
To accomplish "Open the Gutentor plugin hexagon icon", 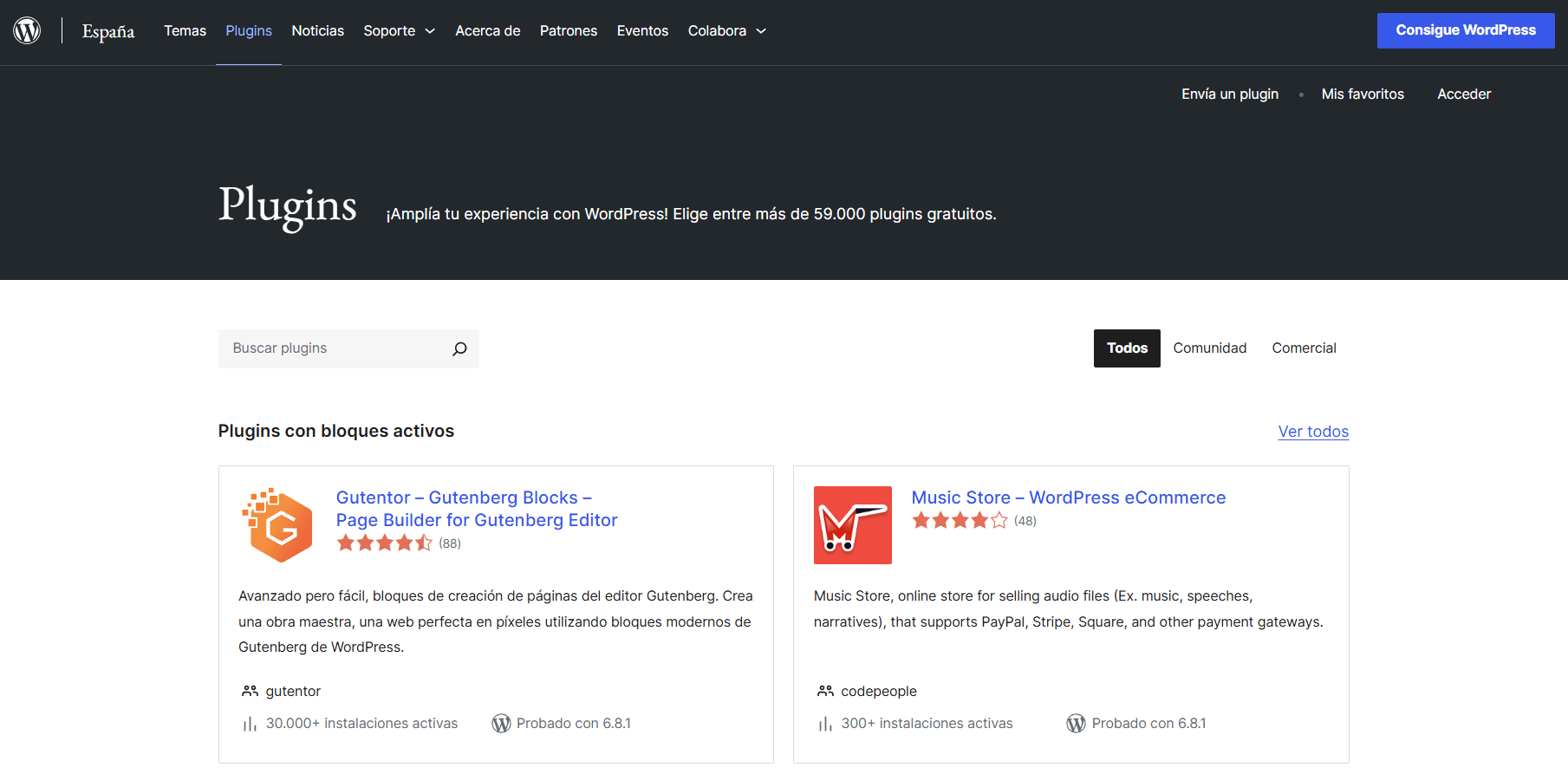I will pyautogui.click(x=277, y=525).
